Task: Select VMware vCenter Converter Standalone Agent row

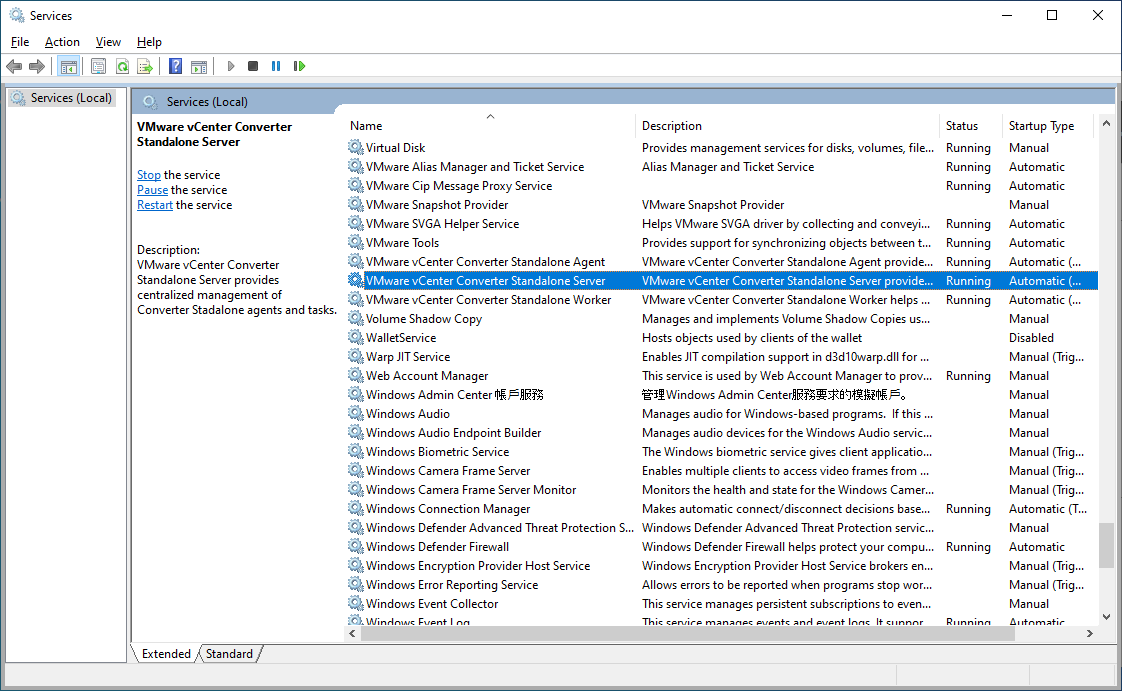Action: pyautogui.click(x=721, y=262)
